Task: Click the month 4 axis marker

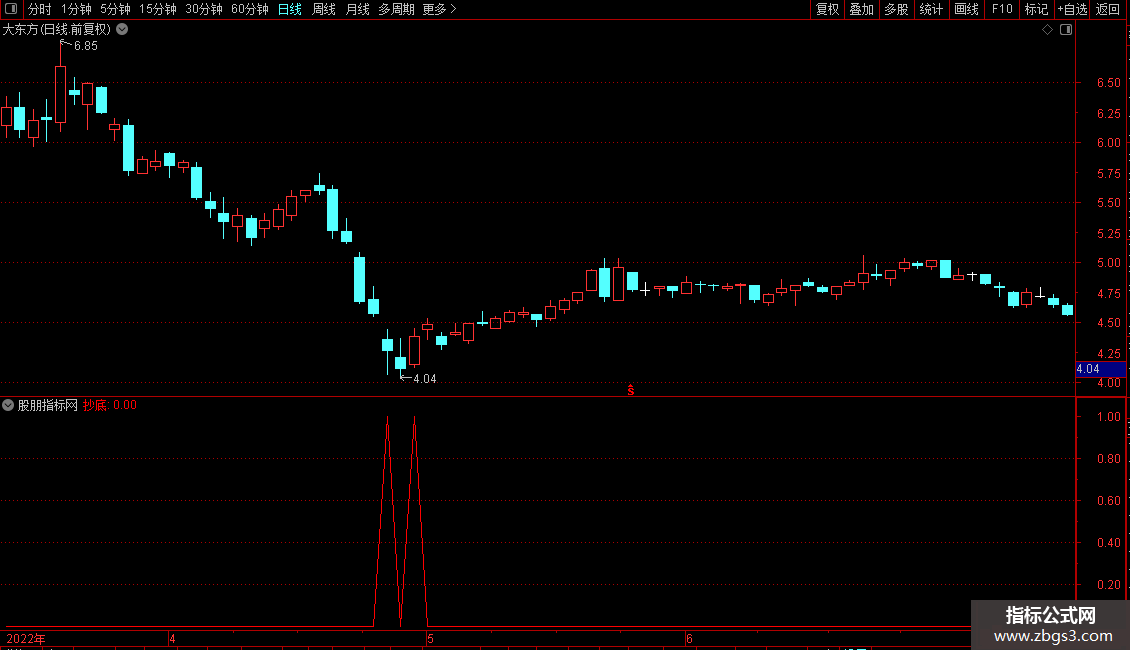Action: (x=172, y=638)
